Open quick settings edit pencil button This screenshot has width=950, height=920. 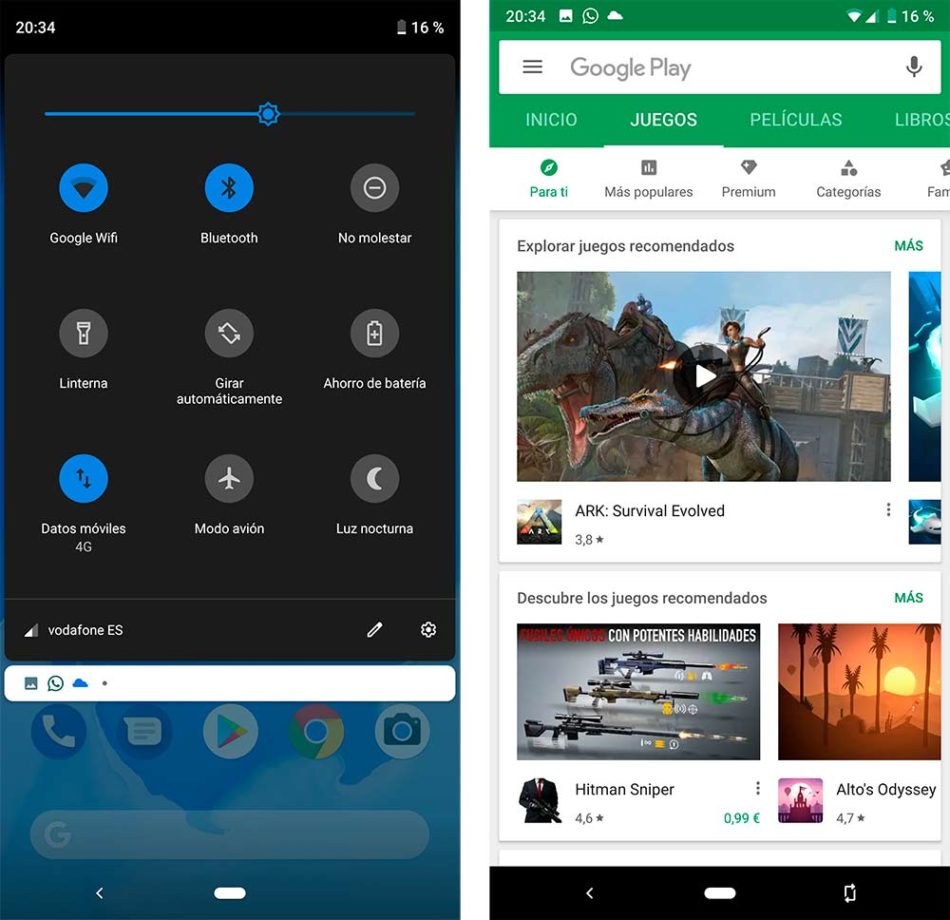click(x=375, y=629)
